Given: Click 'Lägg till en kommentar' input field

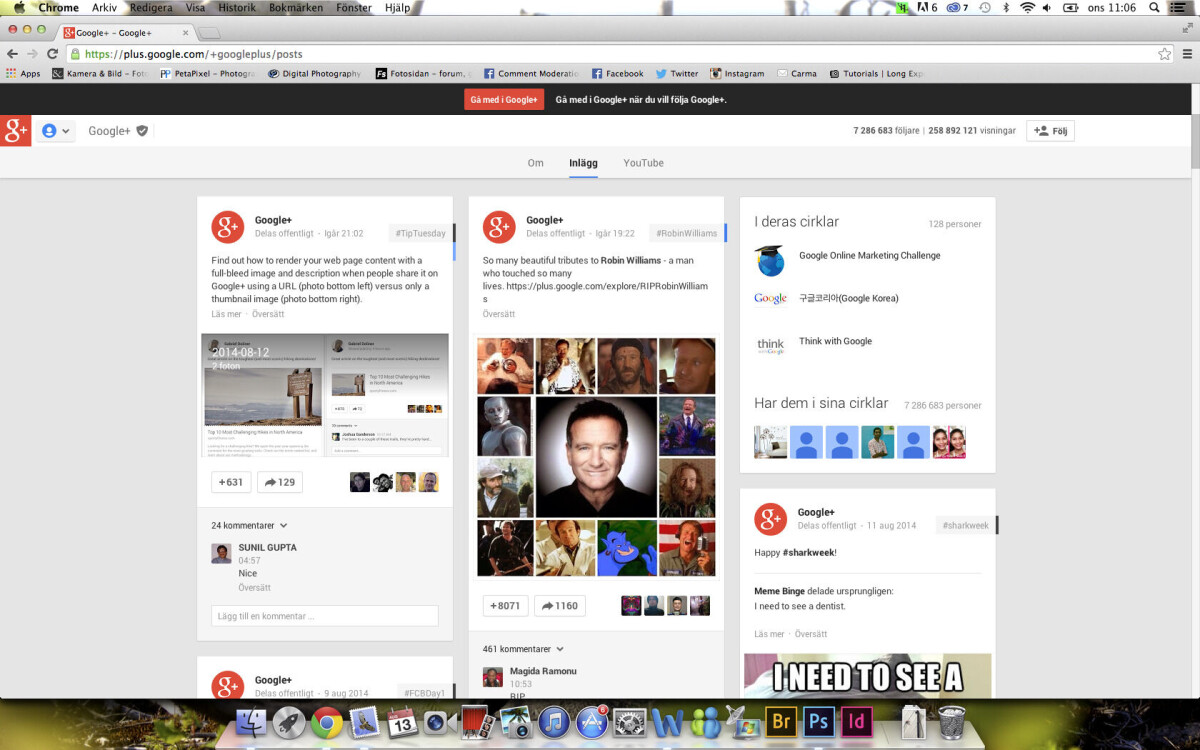Looking at the screenshot, I should coord(325,616).
